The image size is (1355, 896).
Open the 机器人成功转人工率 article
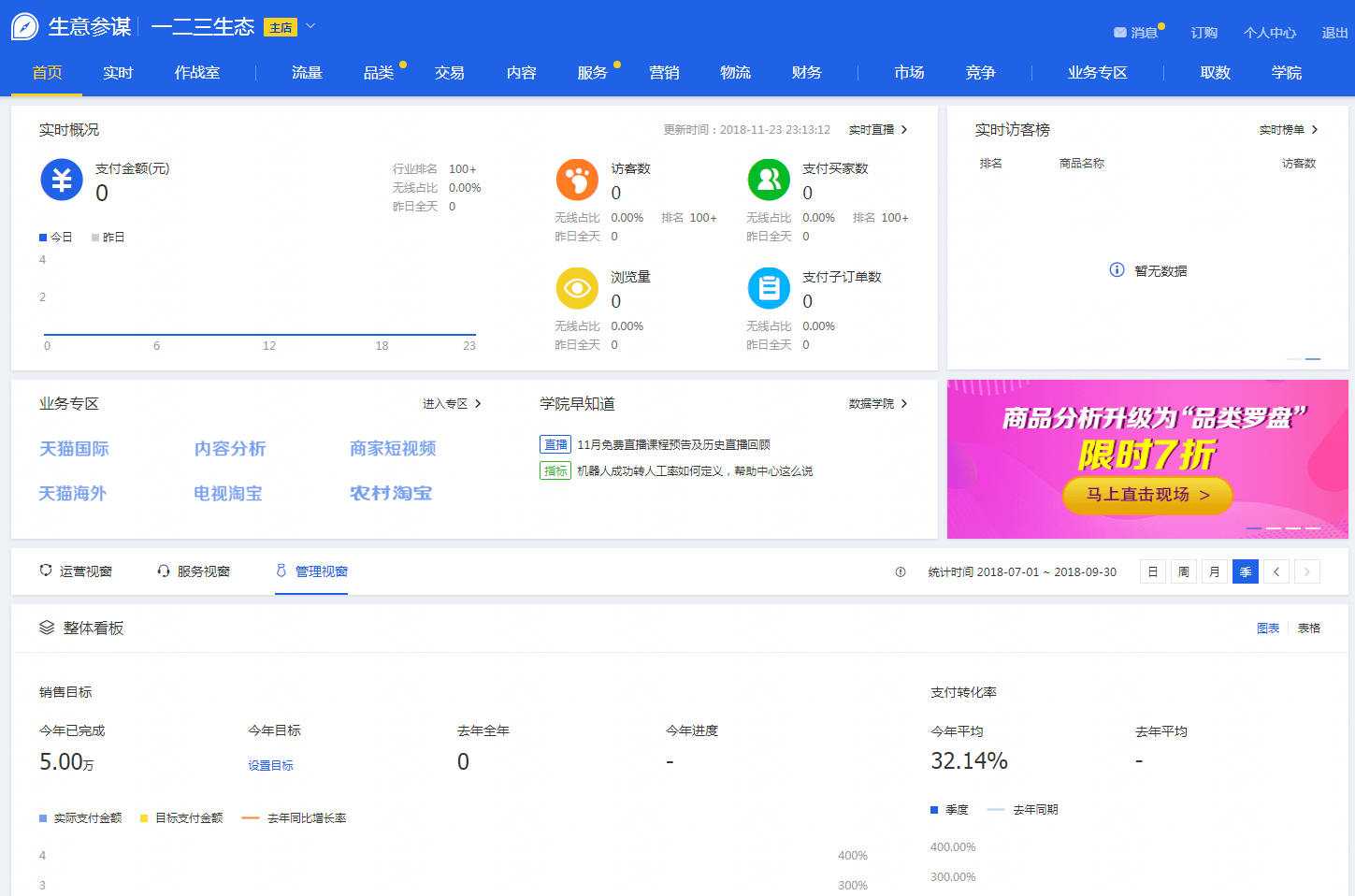point(695,471)
